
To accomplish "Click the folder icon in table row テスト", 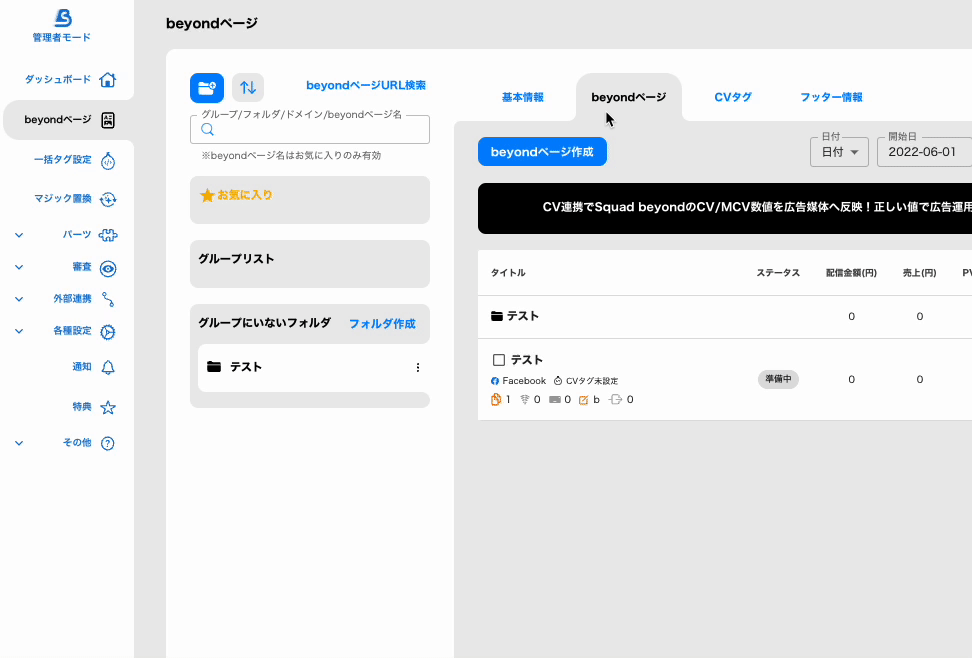I will click(x=497, y=316).
